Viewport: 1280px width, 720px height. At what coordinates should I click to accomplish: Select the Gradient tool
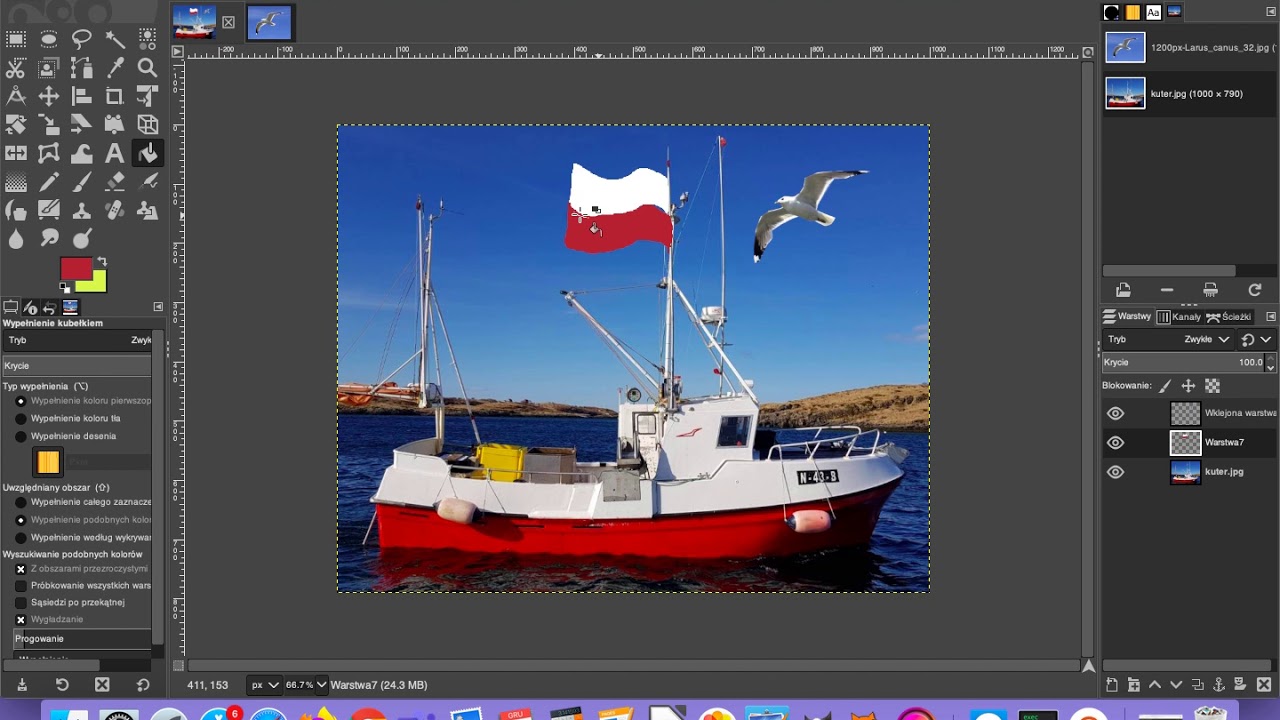16,182
